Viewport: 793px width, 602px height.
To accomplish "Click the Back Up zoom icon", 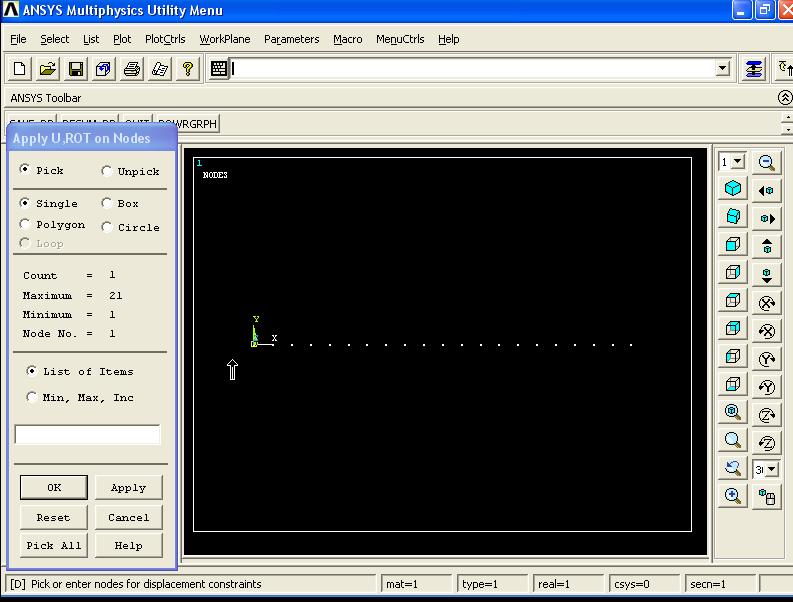I will (x=733, y=468).
